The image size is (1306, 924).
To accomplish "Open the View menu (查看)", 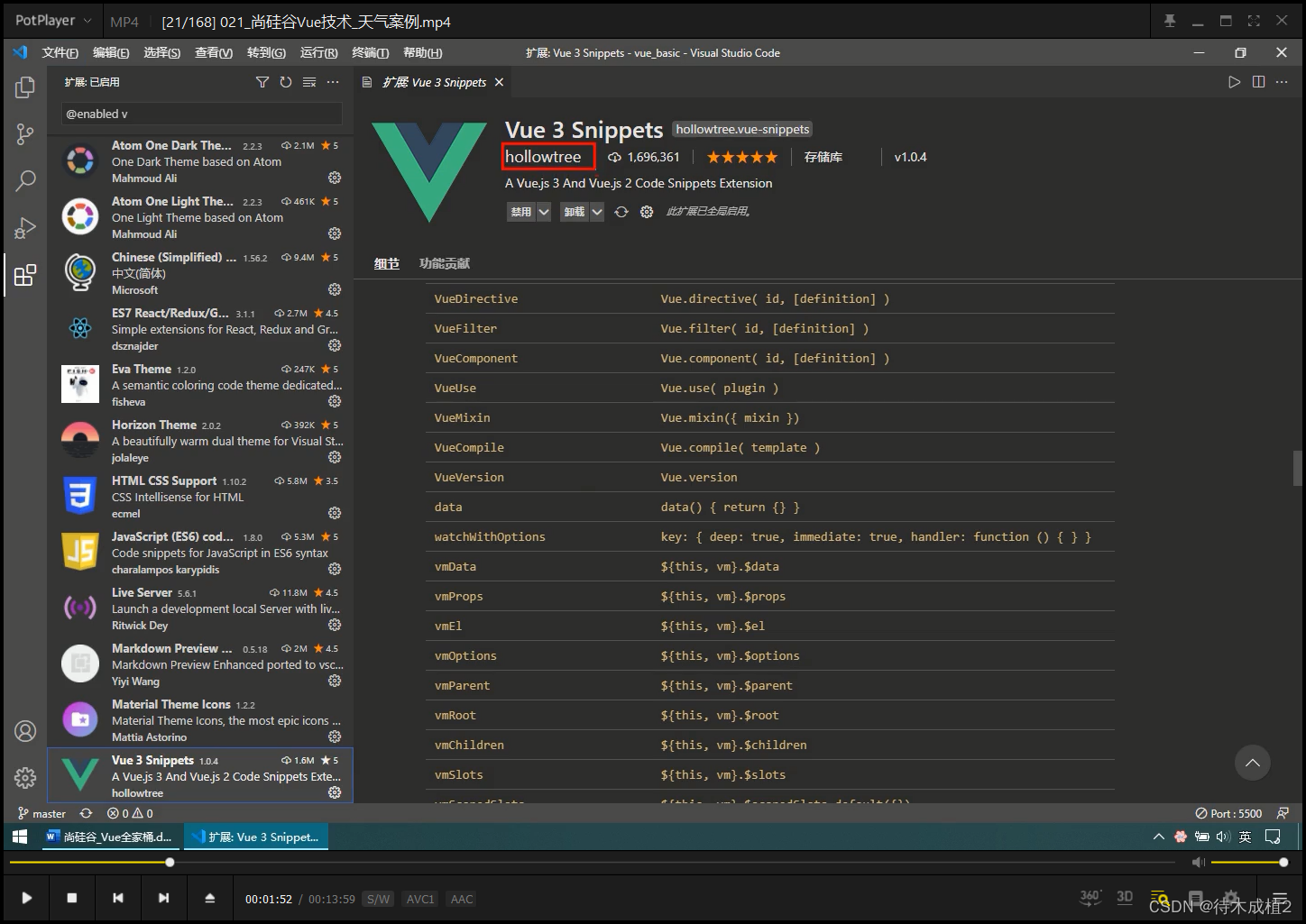I will coord(214,52).
